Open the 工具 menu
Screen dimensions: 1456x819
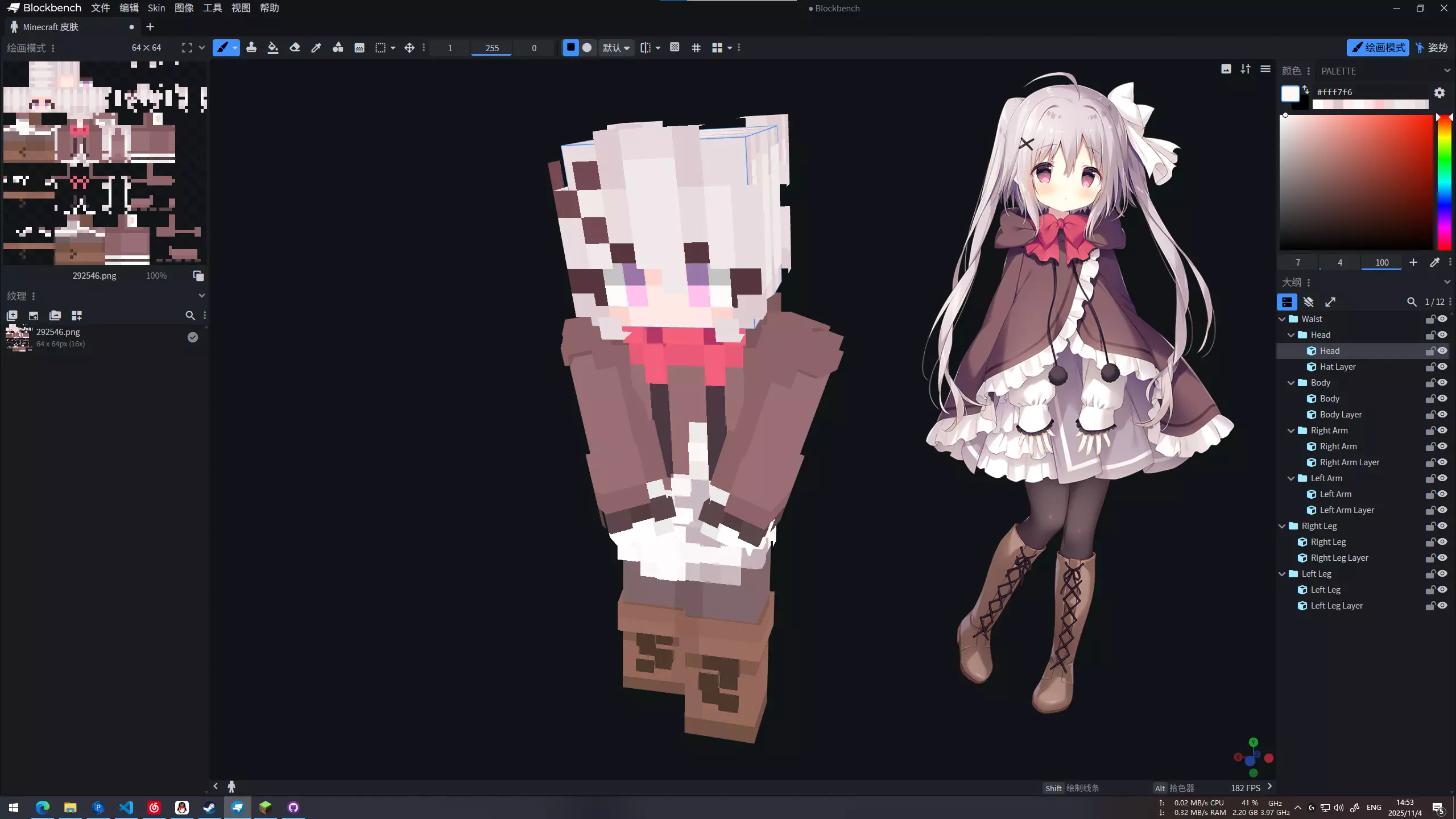tap(213, 8)
